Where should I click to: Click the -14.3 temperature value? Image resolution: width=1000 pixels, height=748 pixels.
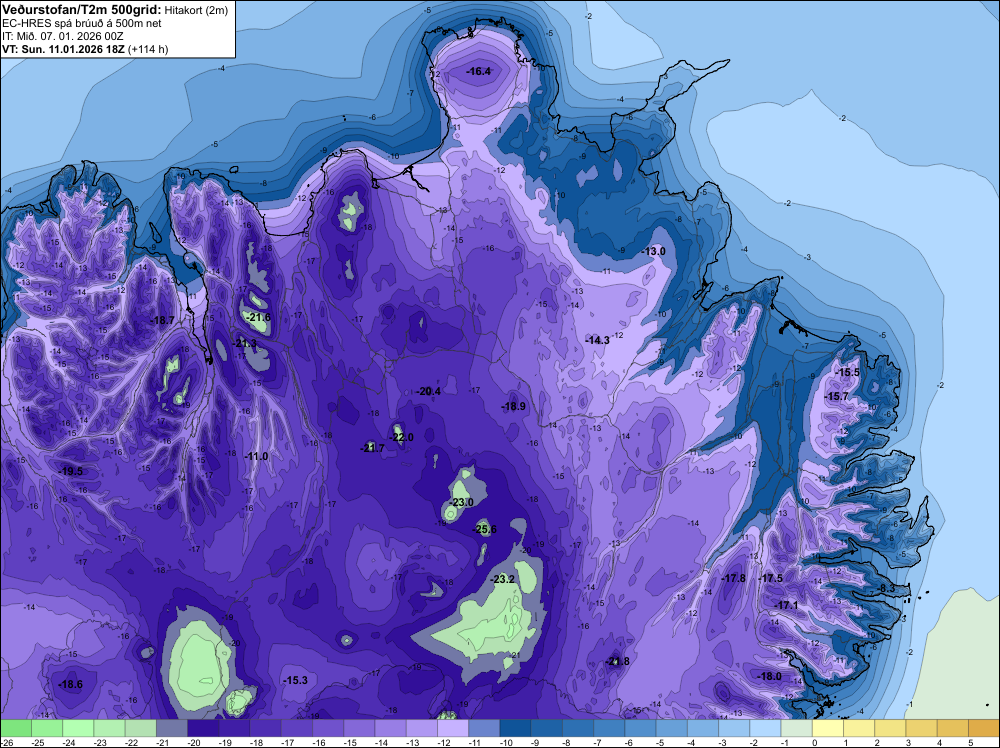tap(598, 341)
